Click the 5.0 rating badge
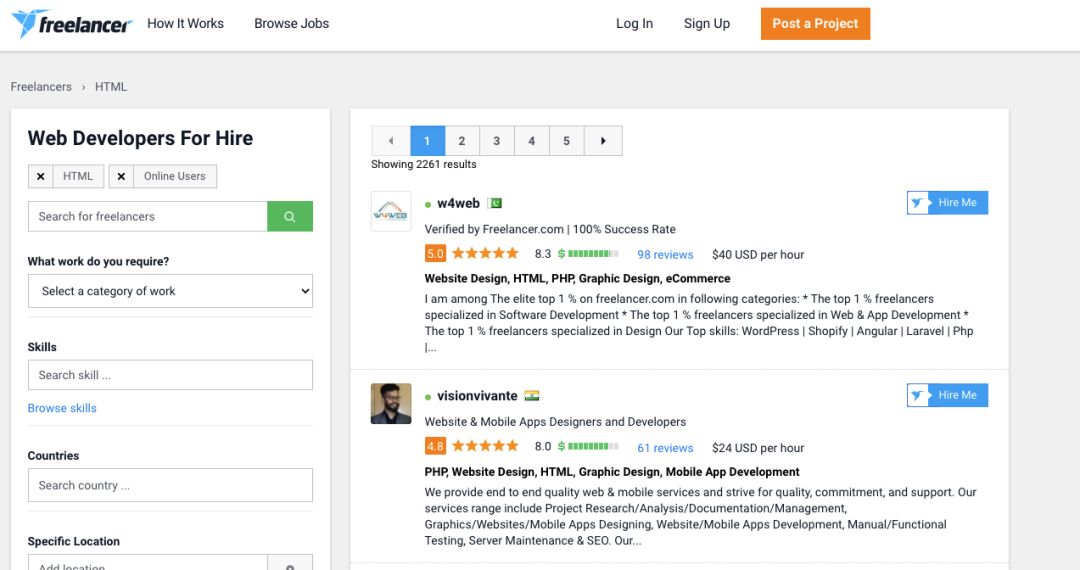The image size is (1080, 570). point(435,253)
